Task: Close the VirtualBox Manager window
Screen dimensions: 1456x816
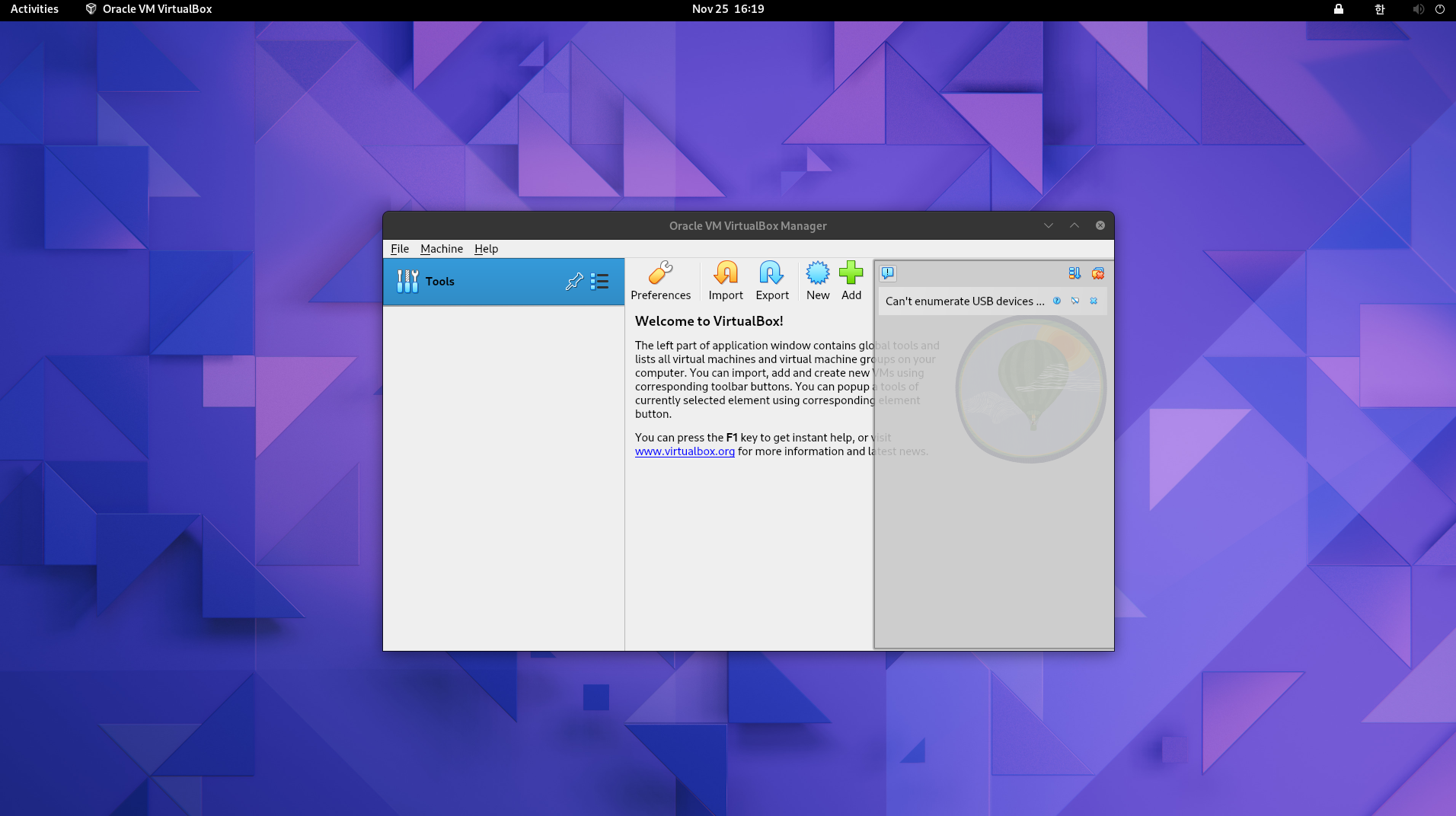Action: 1100,225
